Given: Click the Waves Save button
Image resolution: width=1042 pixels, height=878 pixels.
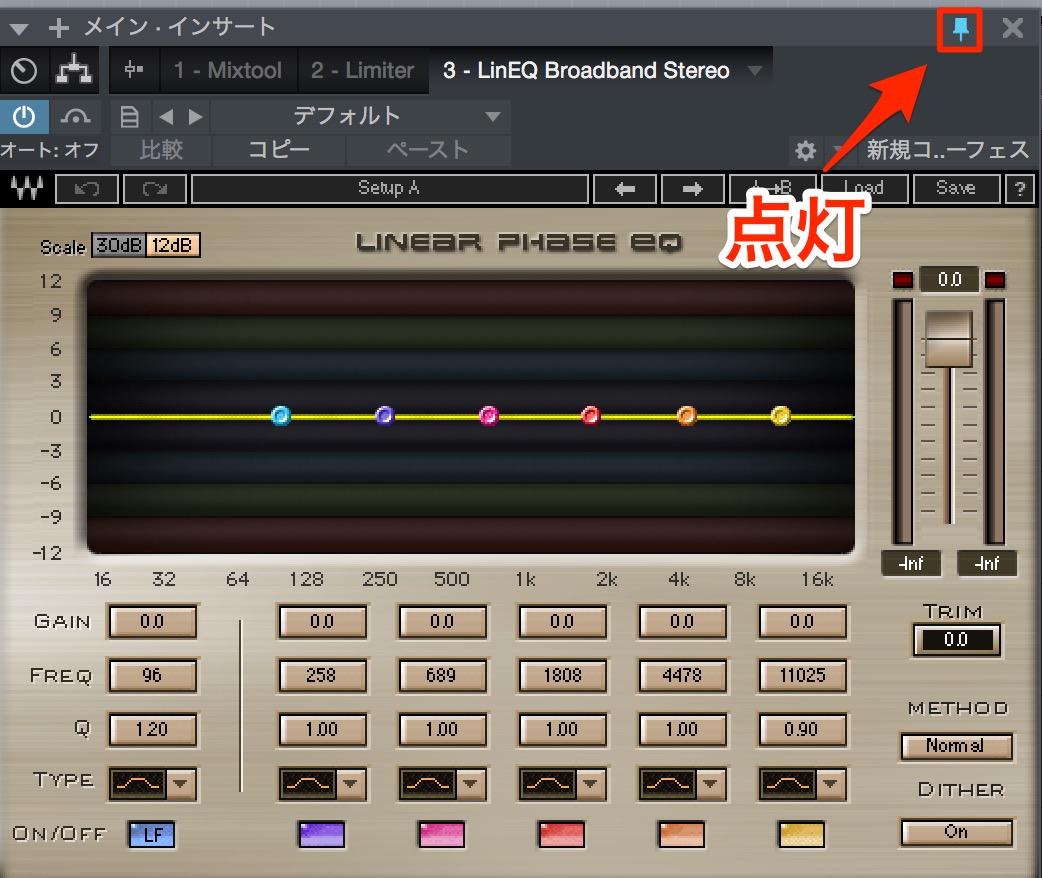Looking at the screenshot, I should tap(956, 189).
